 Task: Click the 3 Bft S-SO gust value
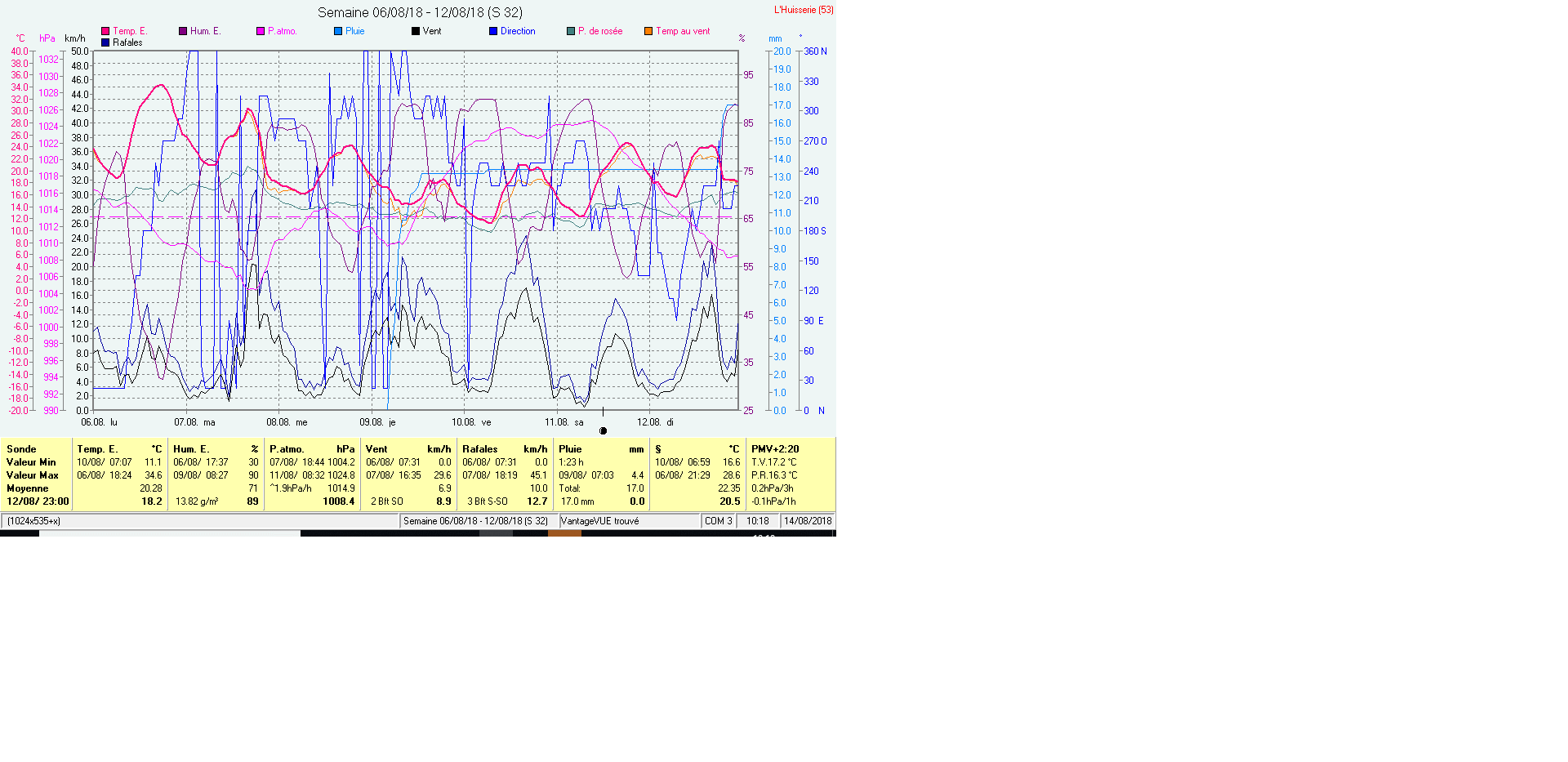(x=488, y=501)
